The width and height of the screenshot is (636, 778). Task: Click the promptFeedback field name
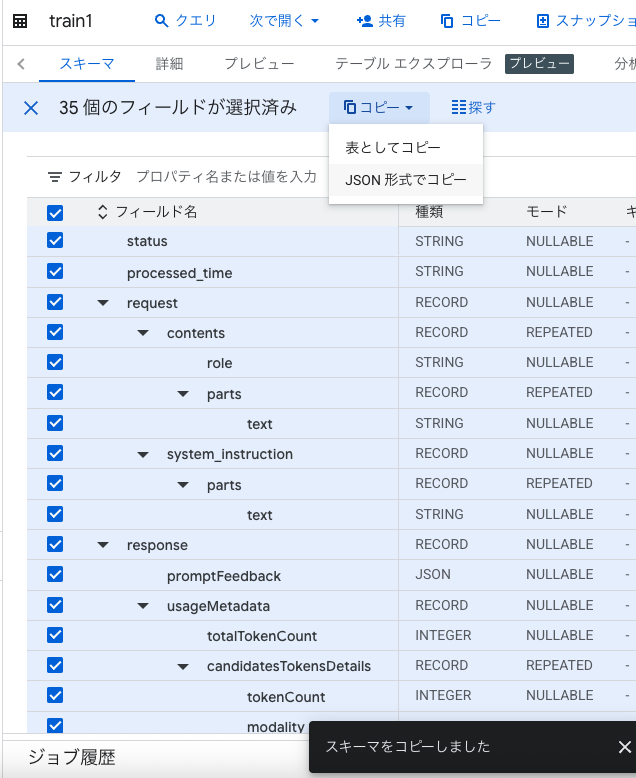coord(224,576)
